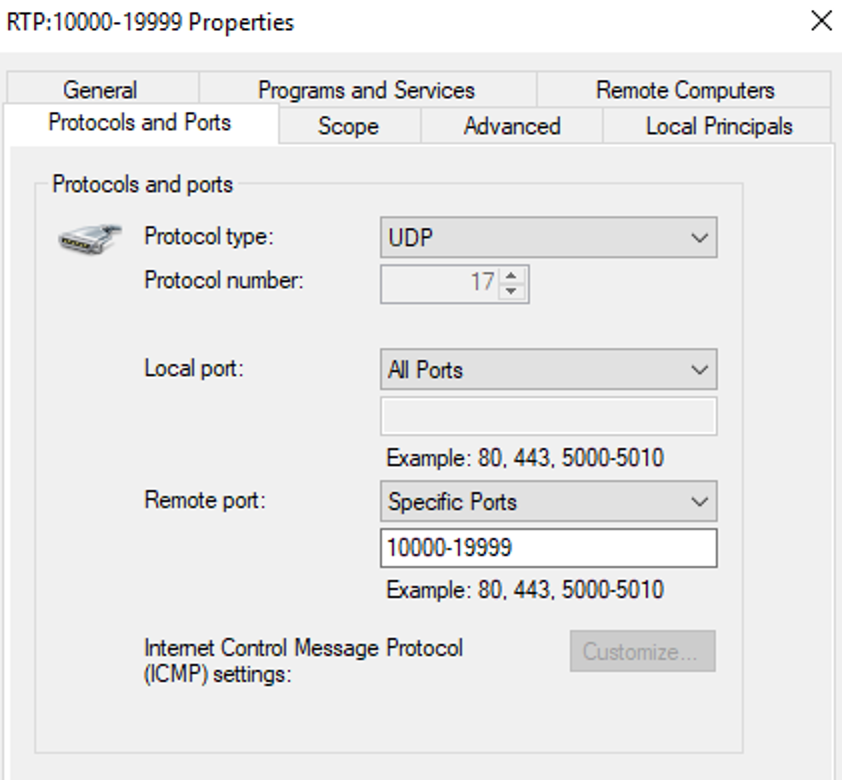Expand the Local port All Ports dropdown
The width and height of the screenshot is (842, 780).
tap(548, 369)
